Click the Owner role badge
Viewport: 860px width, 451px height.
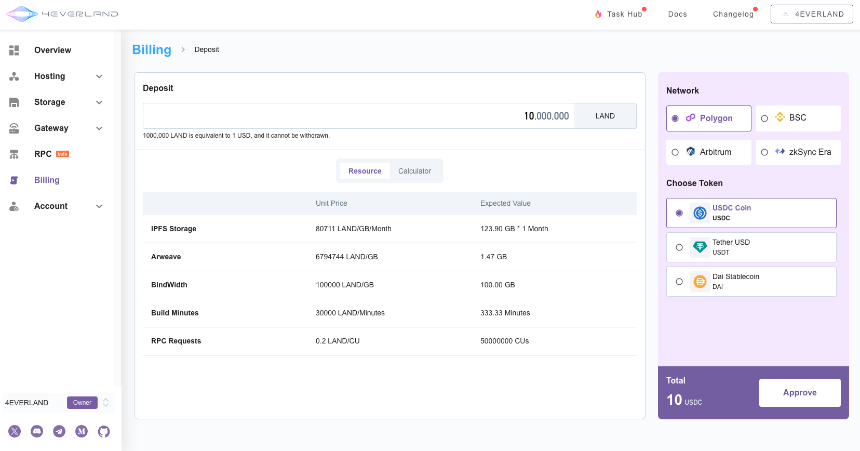(82, 403)
